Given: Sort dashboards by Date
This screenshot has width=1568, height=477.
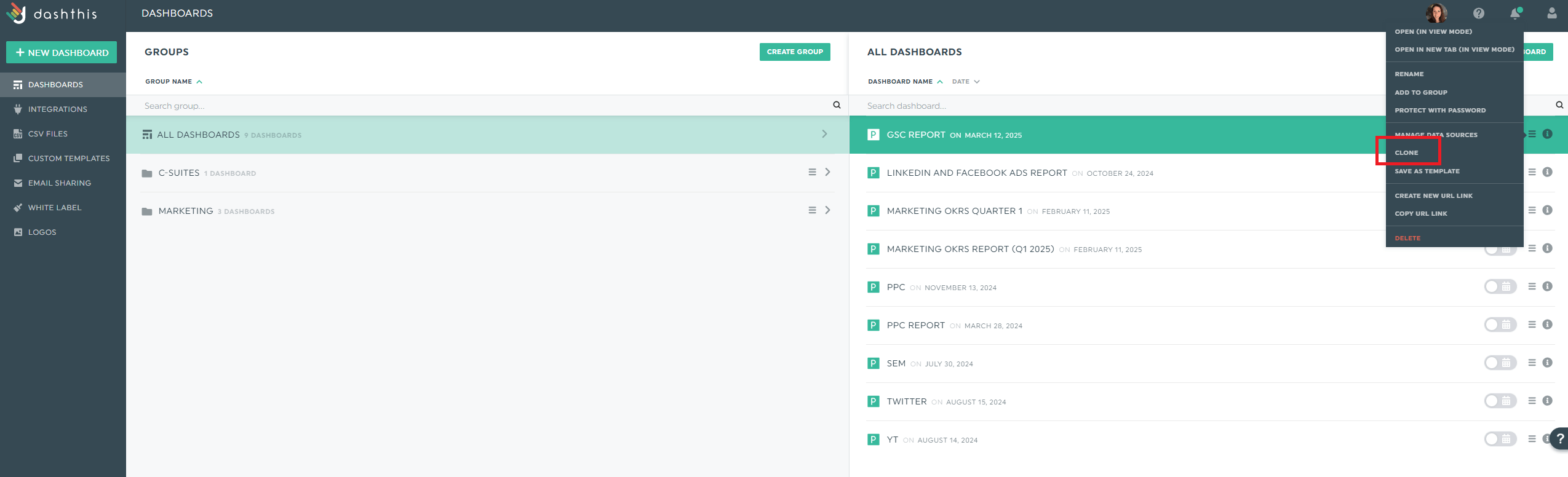Looking at the screenshot, I should point(966,81).
